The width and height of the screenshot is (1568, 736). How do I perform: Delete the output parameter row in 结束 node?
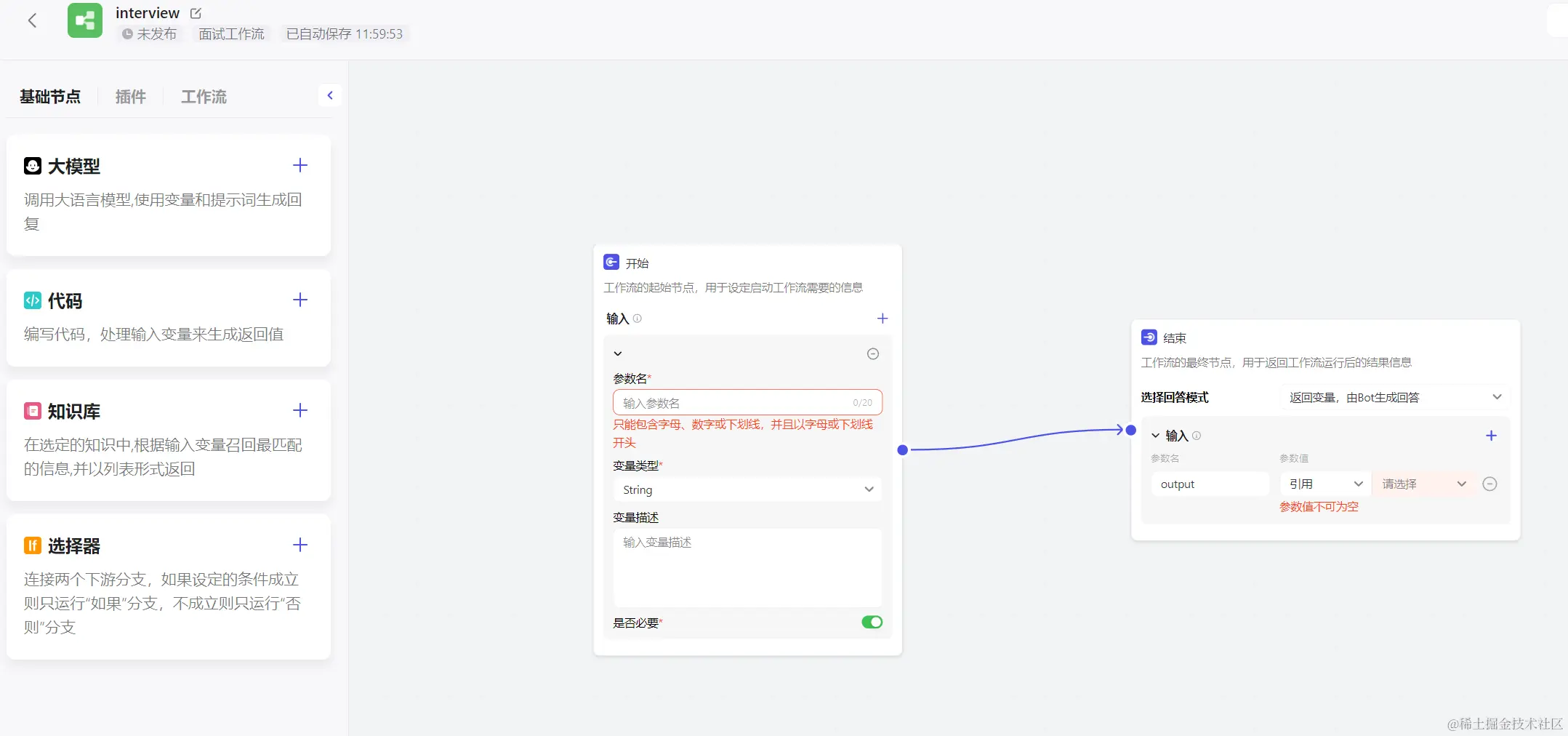click(x=1489, y=484)
